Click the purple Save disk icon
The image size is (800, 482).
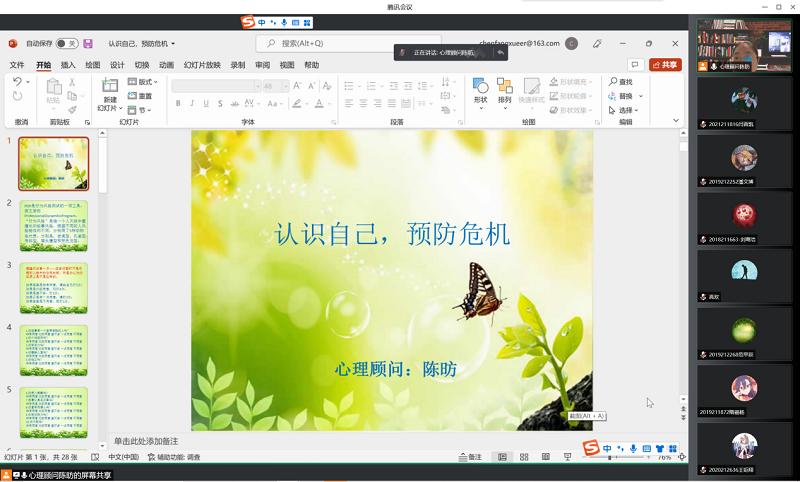click(x=88, y=43)
